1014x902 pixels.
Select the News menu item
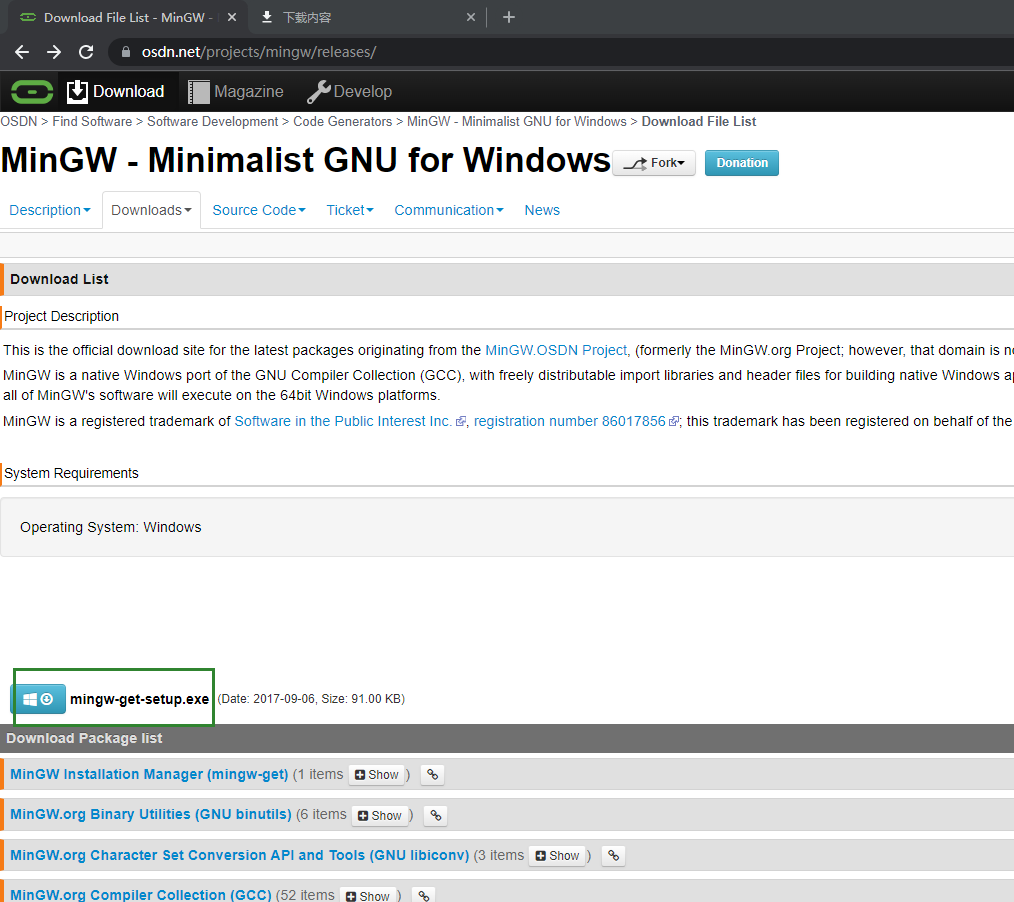click(542, 210)
